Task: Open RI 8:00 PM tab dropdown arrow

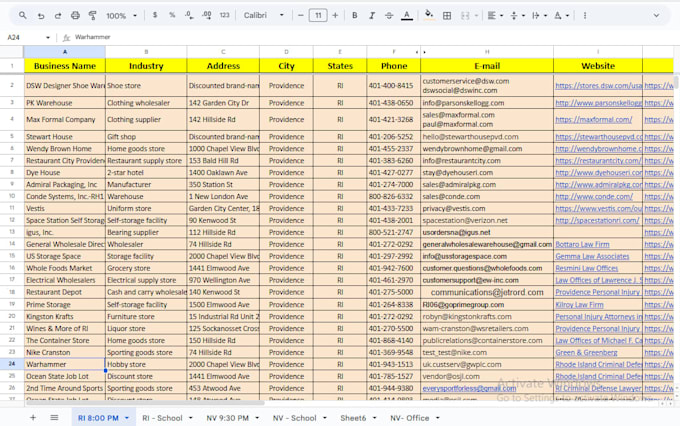Action: 127,418
